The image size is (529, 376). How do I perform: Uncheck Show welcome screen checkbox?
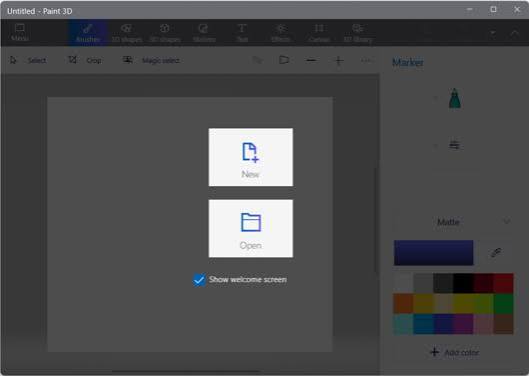point(199,280)
